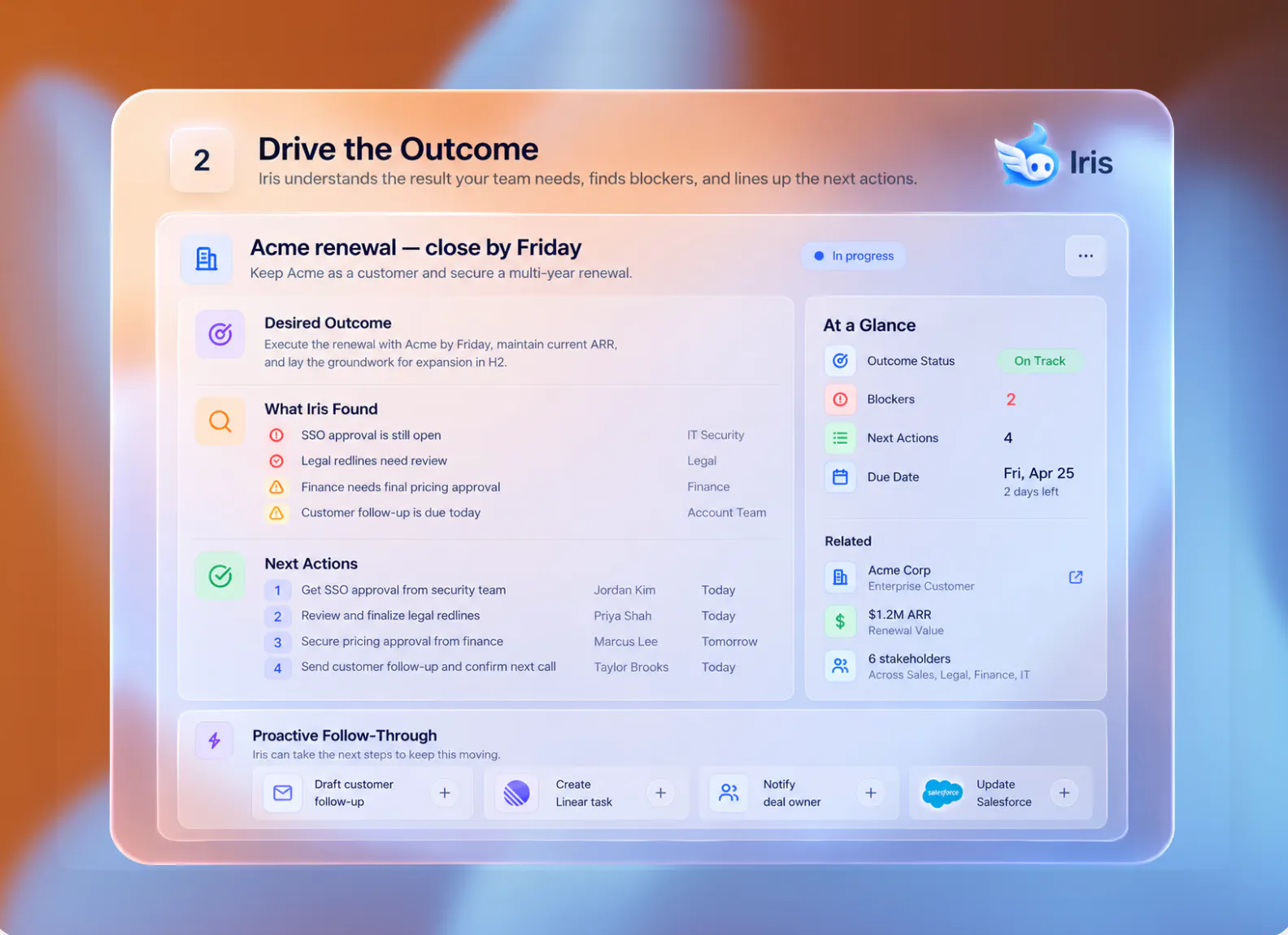The width and height of the screenshot is (1288, 935).
Task: Click 'Legal redlines need review'
Action: pos(374,461)
